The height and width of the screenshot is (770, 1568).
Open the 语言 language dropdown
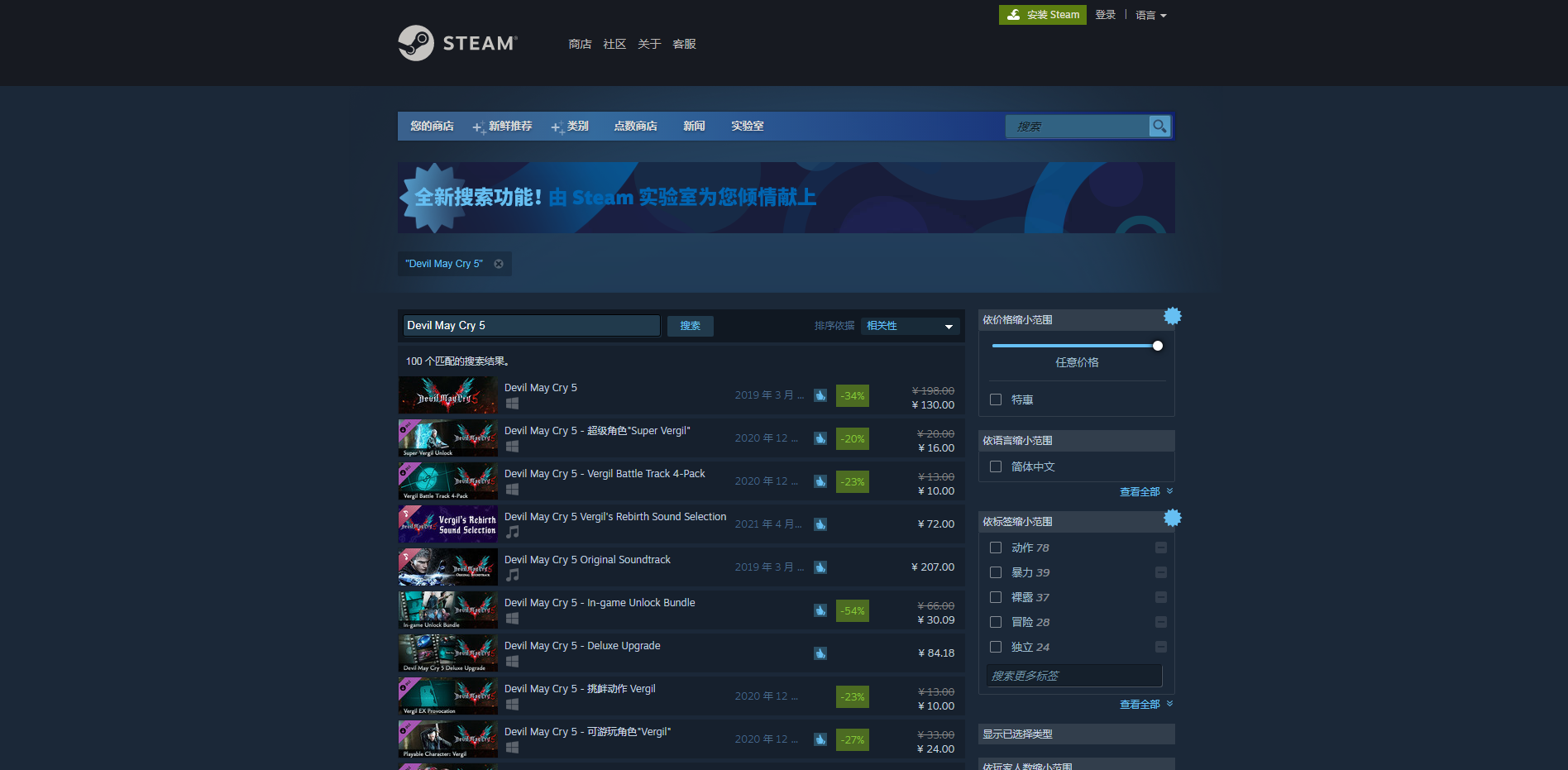1150,15
